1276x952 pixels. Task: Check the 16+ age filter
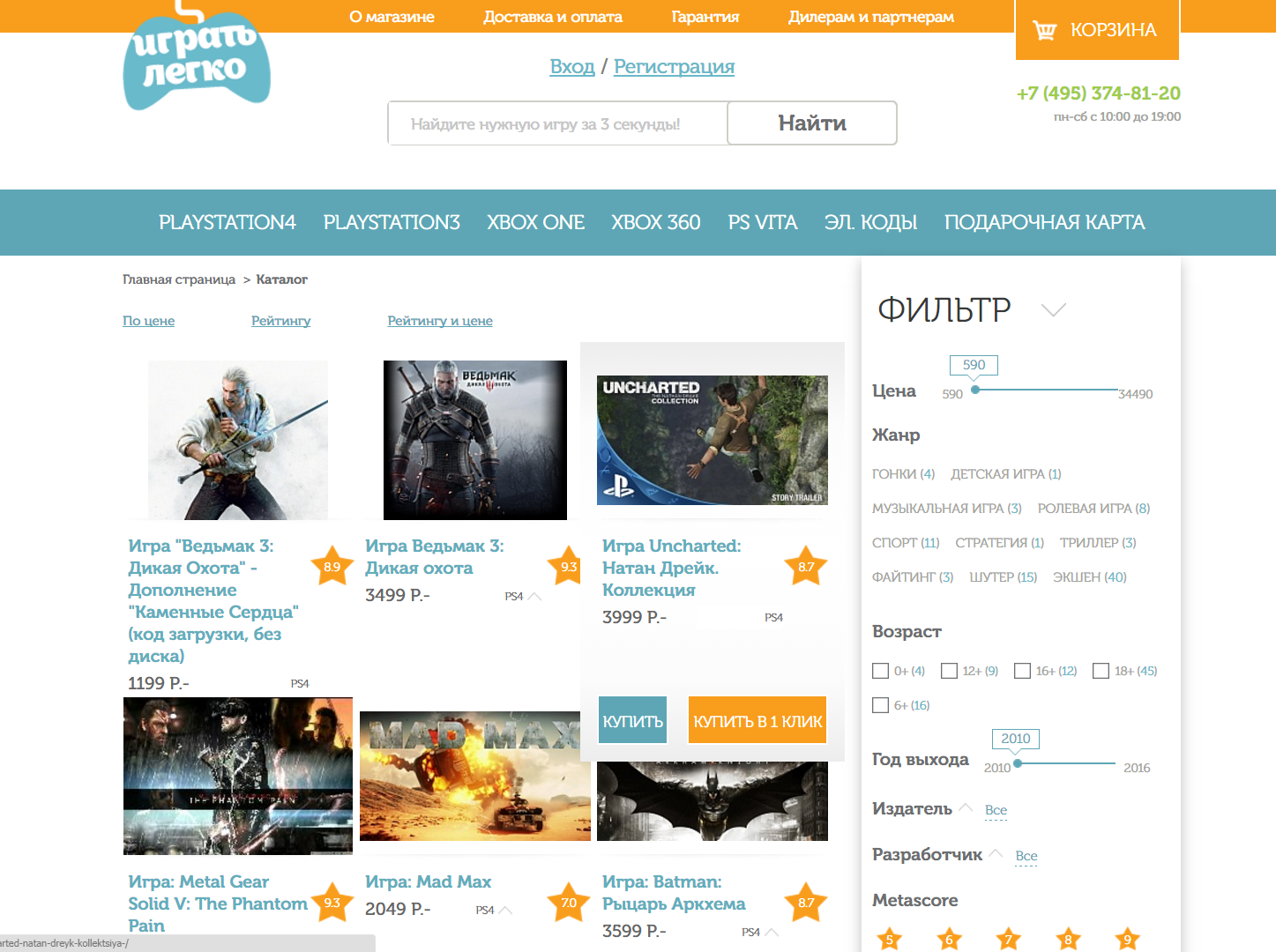click(x=1022, y=671)
